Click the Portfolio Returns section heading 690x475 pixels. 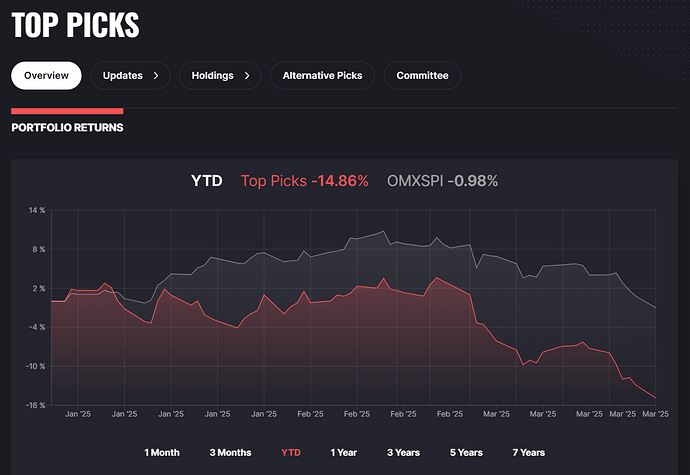click(67, 128)
